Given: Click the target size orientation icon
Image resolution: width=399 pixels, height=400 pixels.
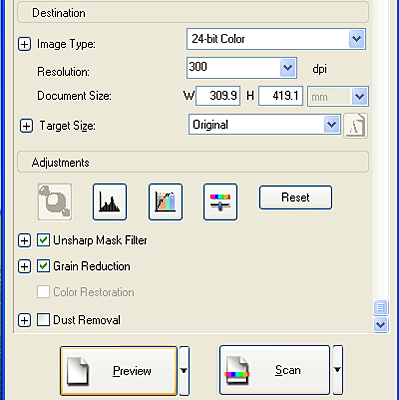Looking at the screenshot, I should tap(355, 126).
